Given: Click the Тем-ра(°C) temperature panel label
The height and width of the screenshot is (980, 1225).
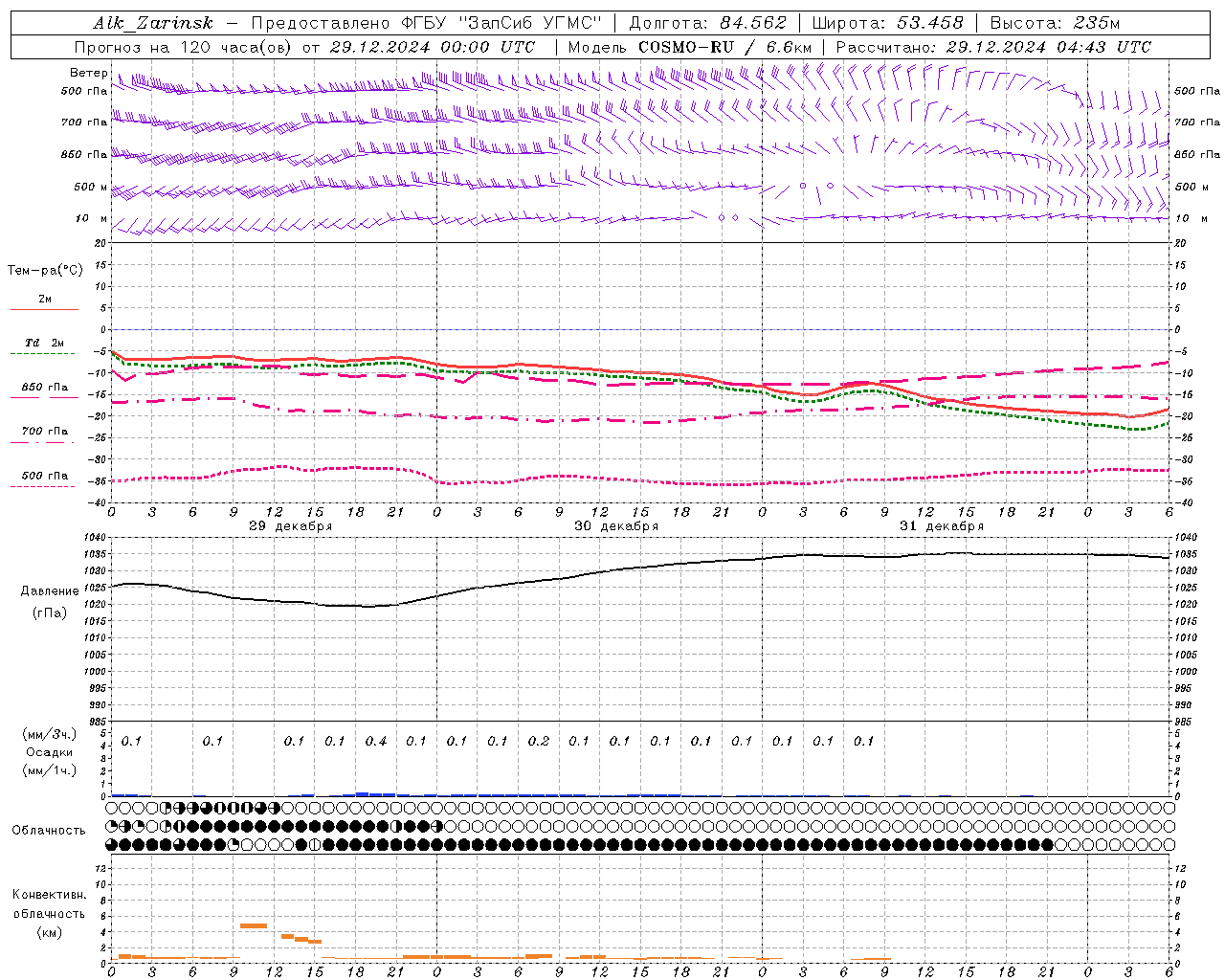Looking at the screenshot, I should [x=45, y=271].
